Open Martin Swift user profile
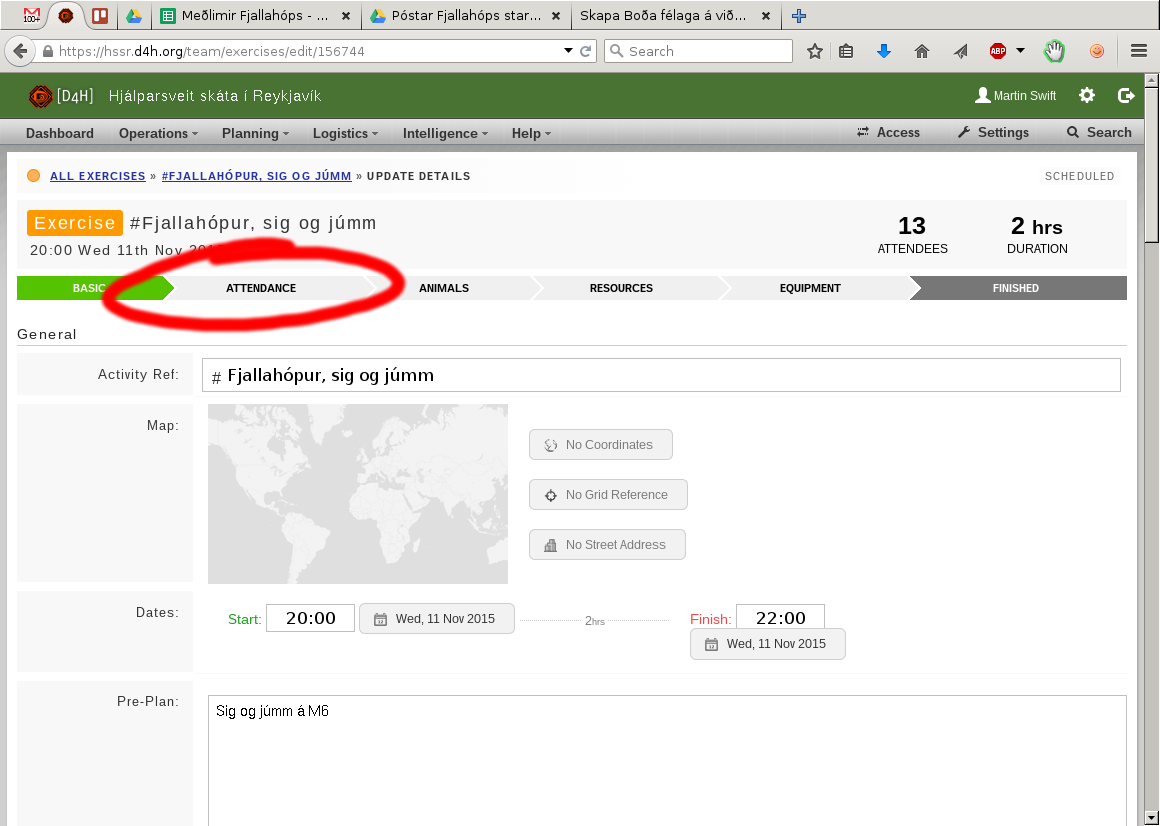This screenshot has width=1160, height=826. [1015, 95]
